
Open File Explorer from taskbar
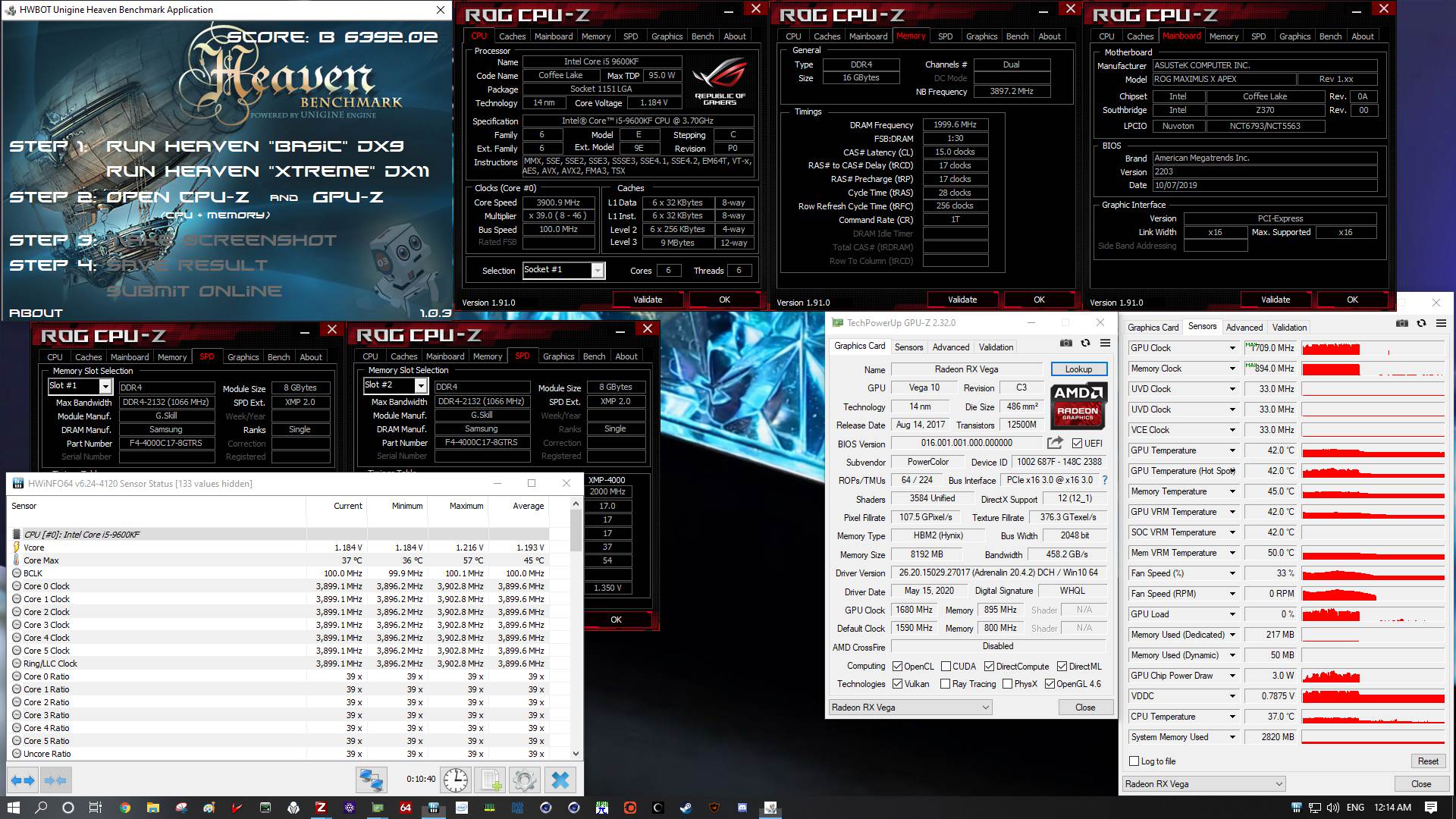tap(152, 808)
